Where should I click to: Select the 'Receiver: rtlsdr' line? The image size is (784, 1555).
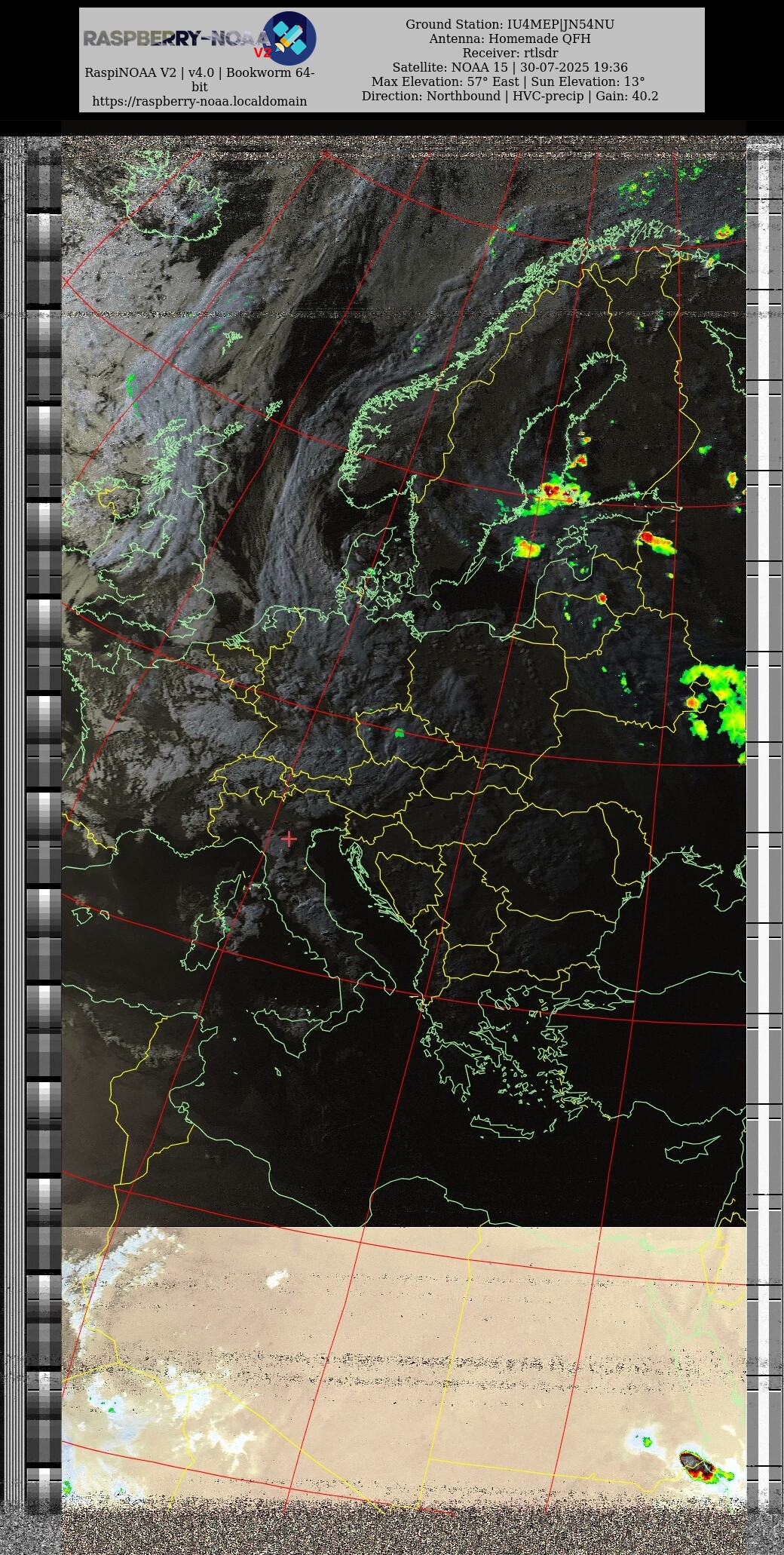click(x=510, y=53)
